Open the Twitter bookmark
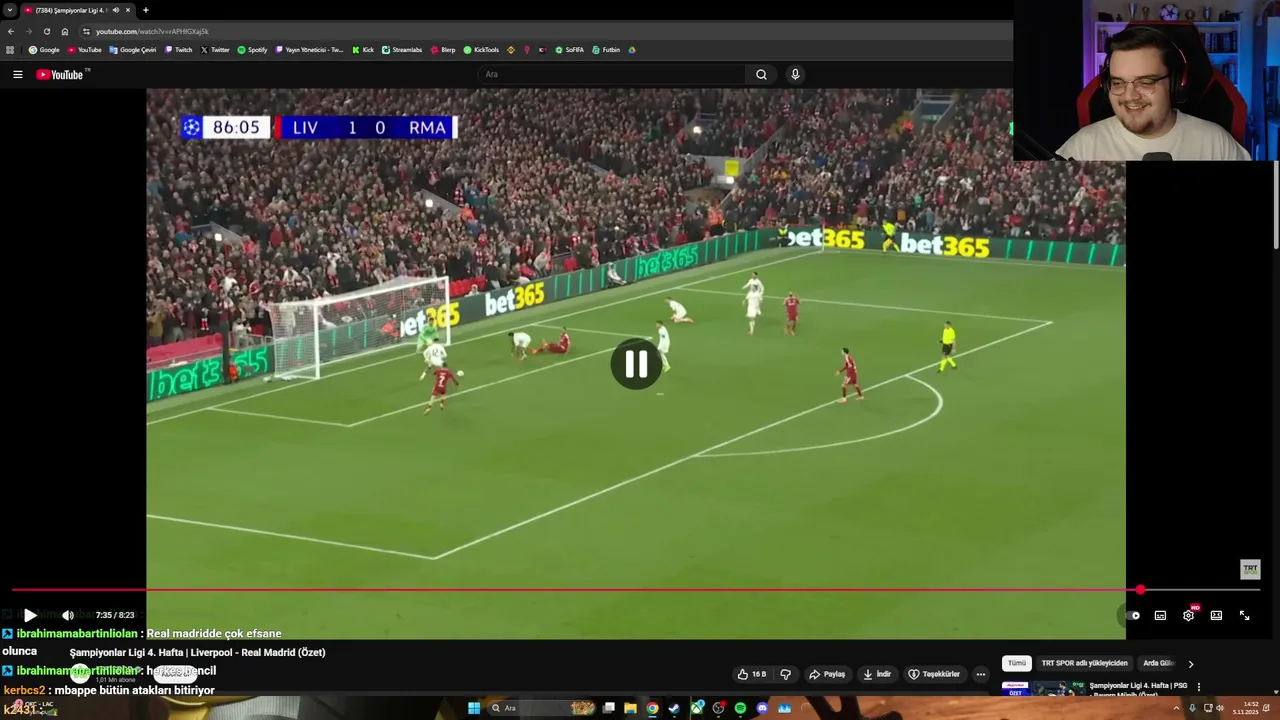Image resolution: width=1280 pixels, height=720 pixels. click(x=215, y=50)
